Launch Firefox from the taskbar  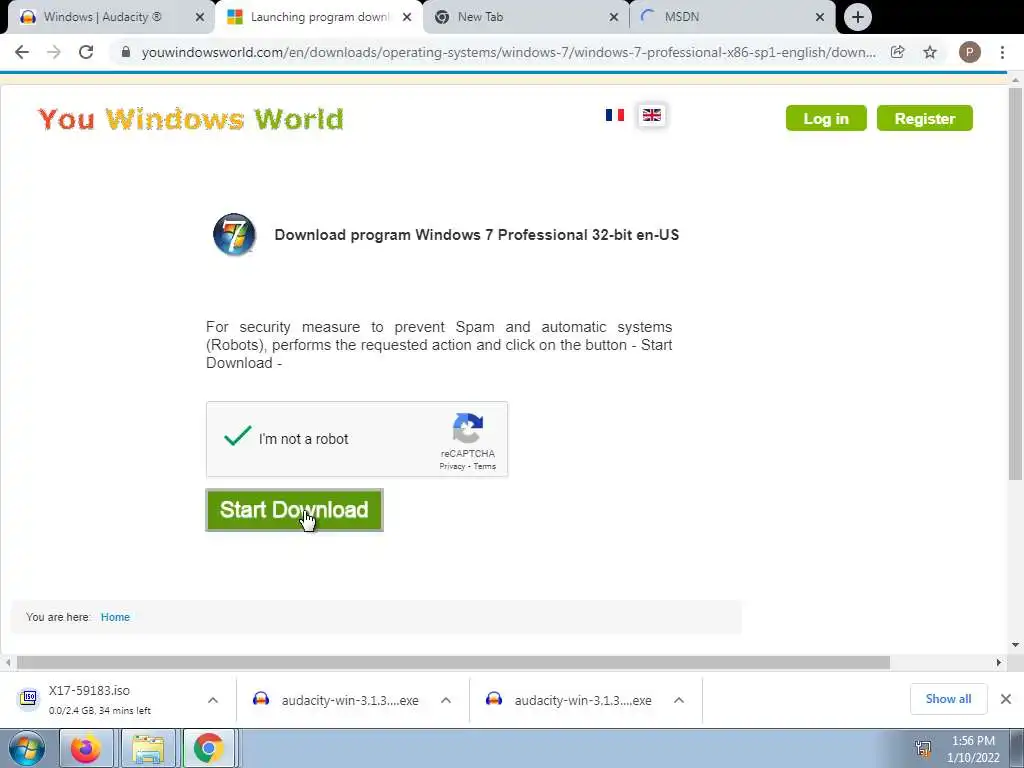click(x=86, y=748)
